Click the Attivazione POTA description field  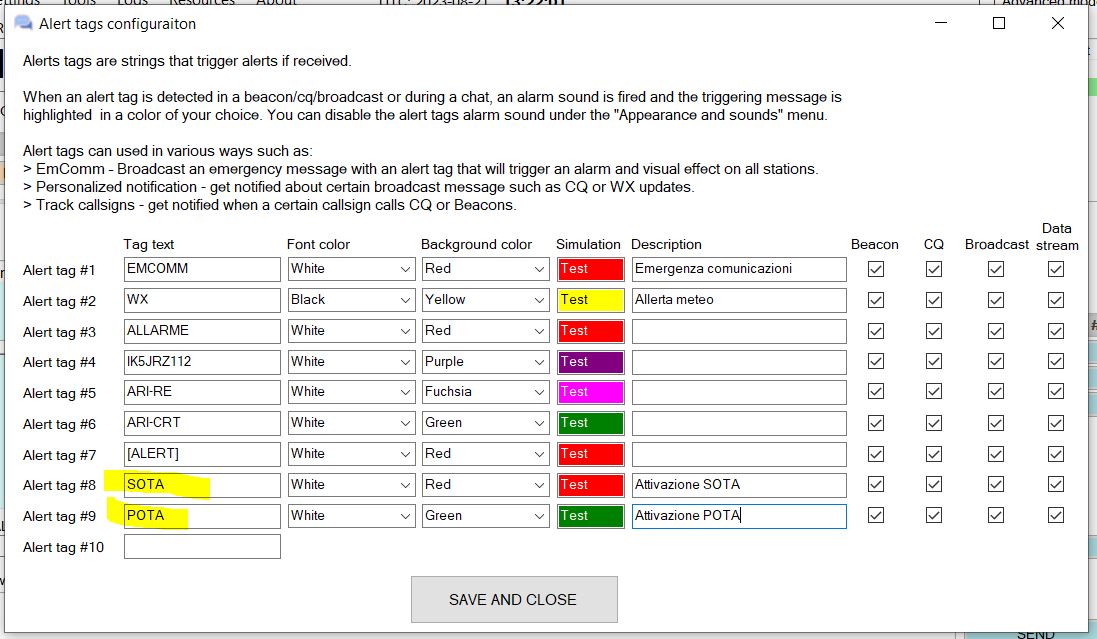pyautogui.click(x=739, y=516)
